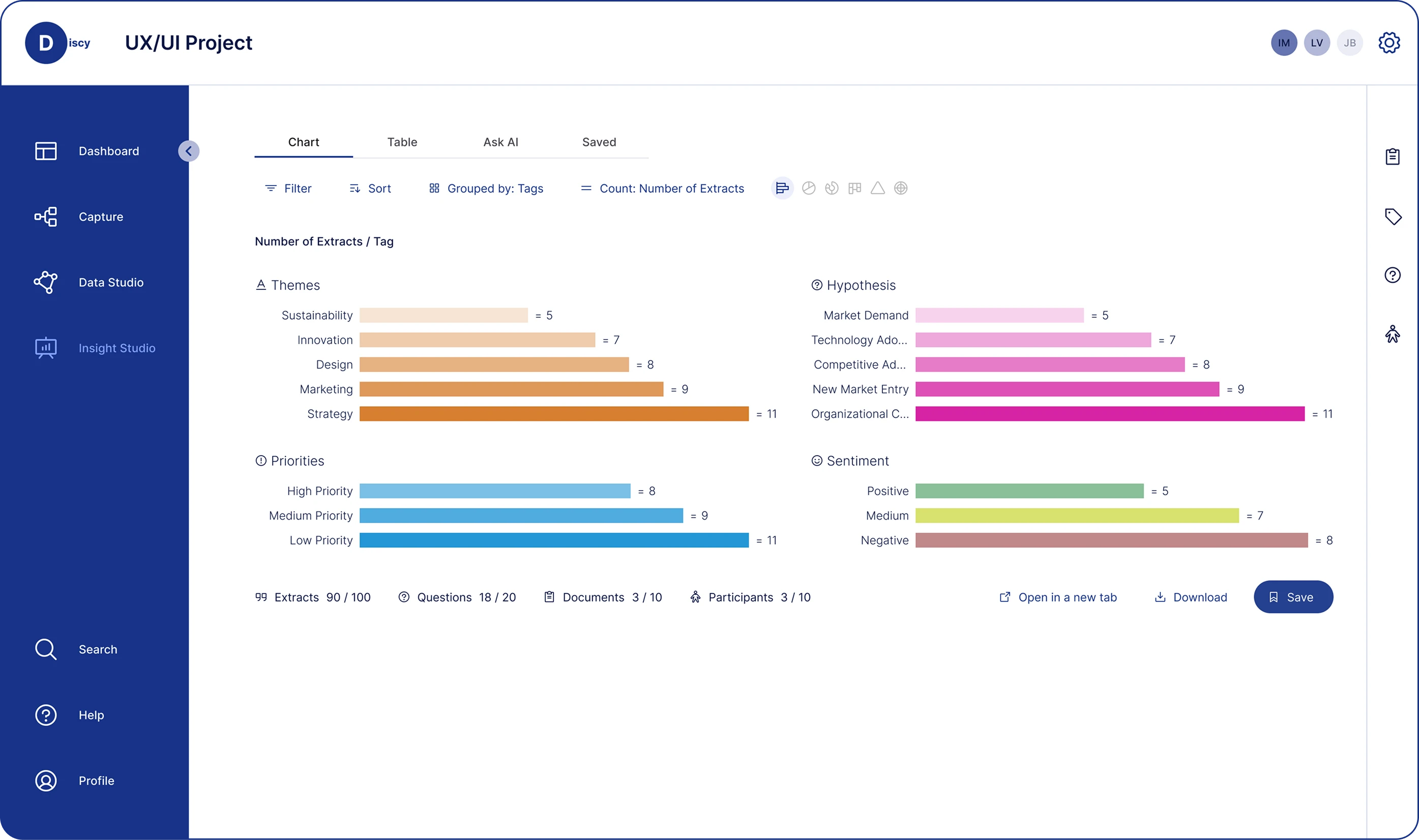Select the pyramid chart type icon

click(877, 188)
